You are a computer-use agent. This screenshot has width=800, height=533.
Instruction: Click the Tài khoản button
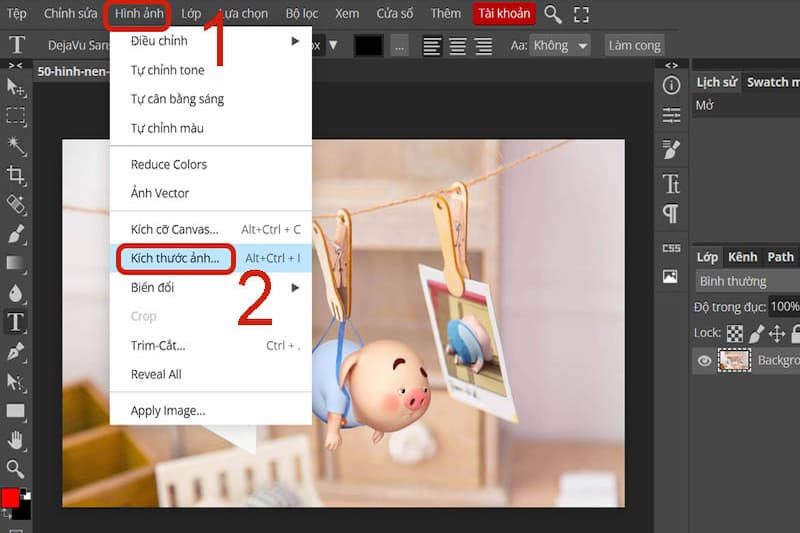coord(504,14)
